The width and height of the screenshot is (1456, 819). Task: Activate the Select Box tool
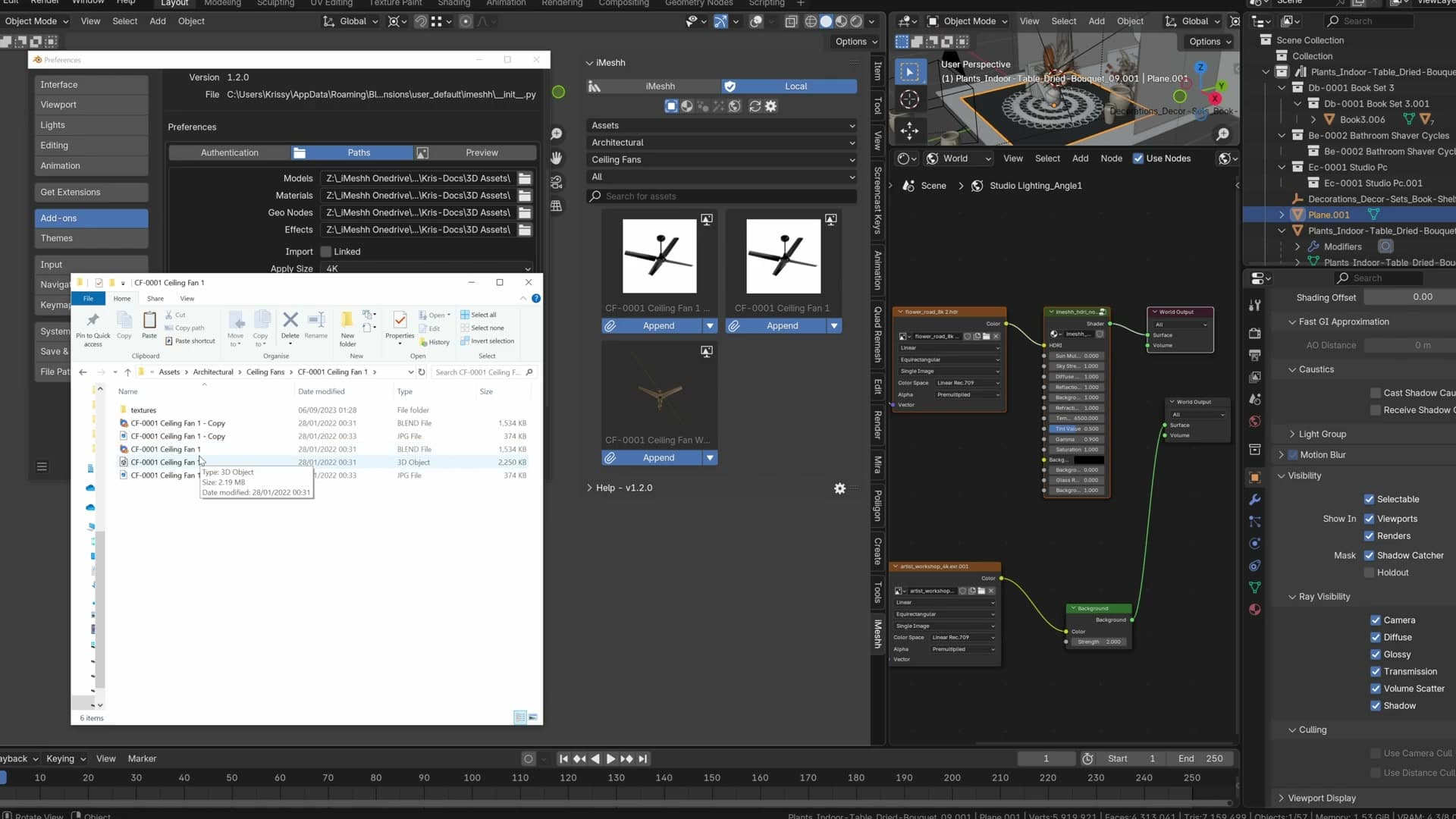[909, 72]
